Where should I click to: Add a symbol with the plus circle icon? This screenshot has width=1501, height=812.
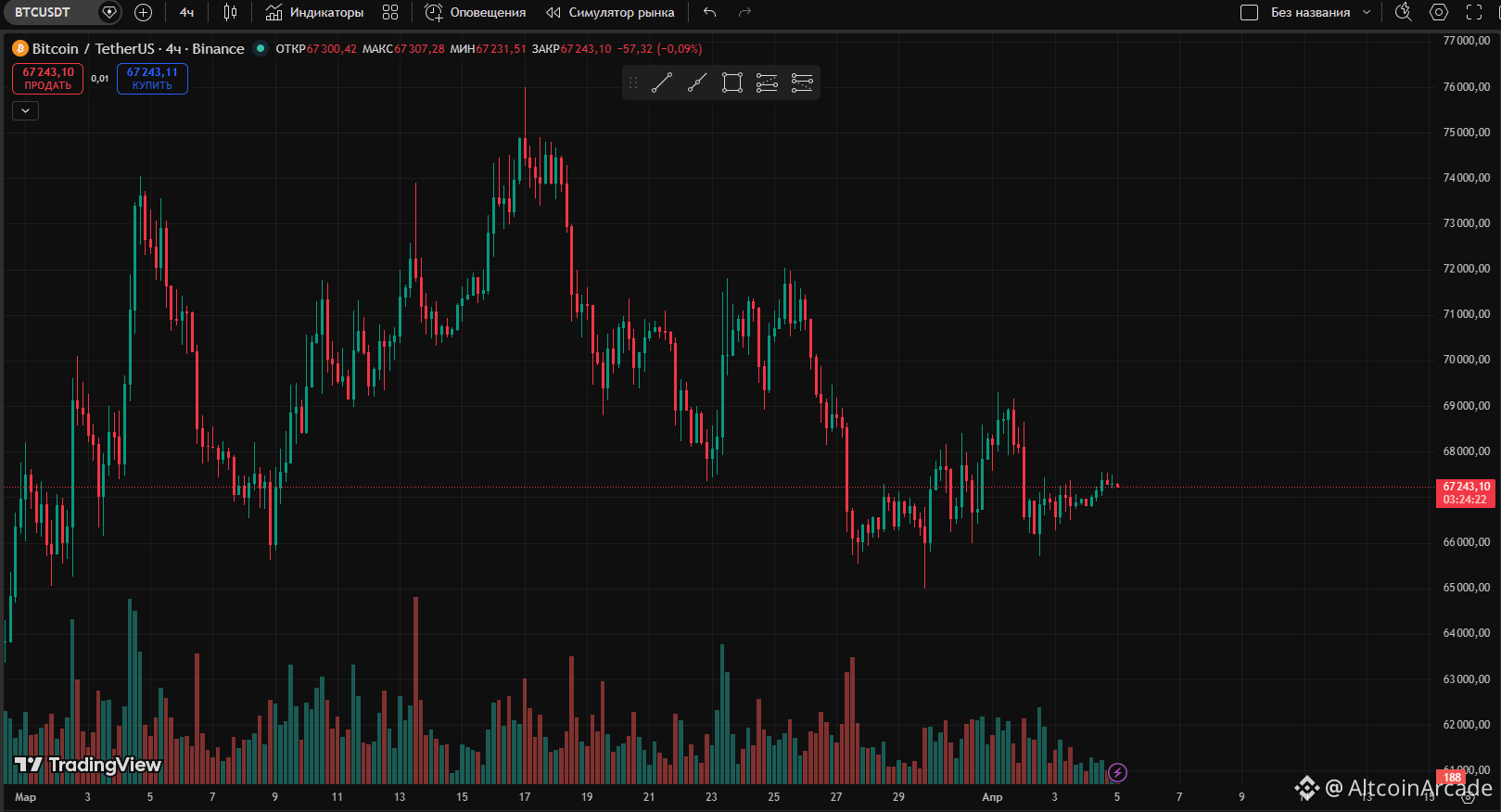pos(143,12)
